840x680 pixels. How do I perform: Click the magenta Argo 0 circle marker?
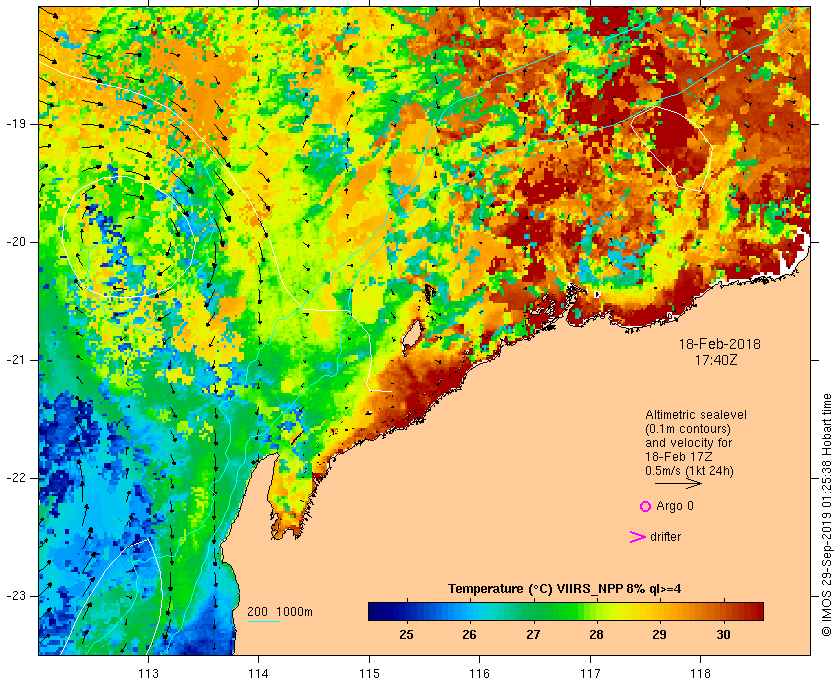[645, 506]
